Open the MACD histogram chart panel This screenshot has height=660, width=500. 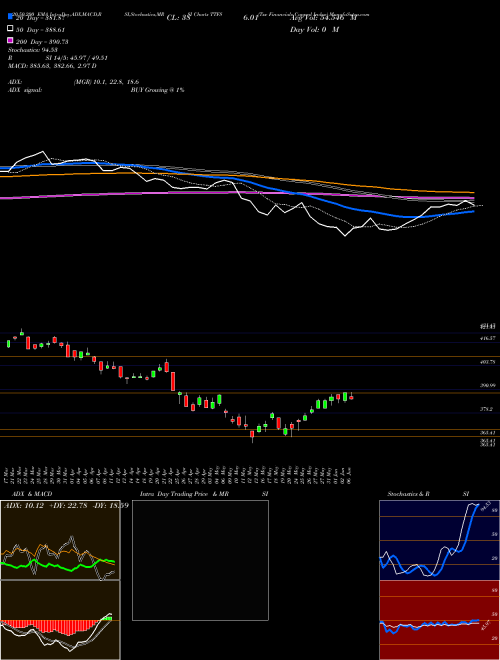[60, 620]
